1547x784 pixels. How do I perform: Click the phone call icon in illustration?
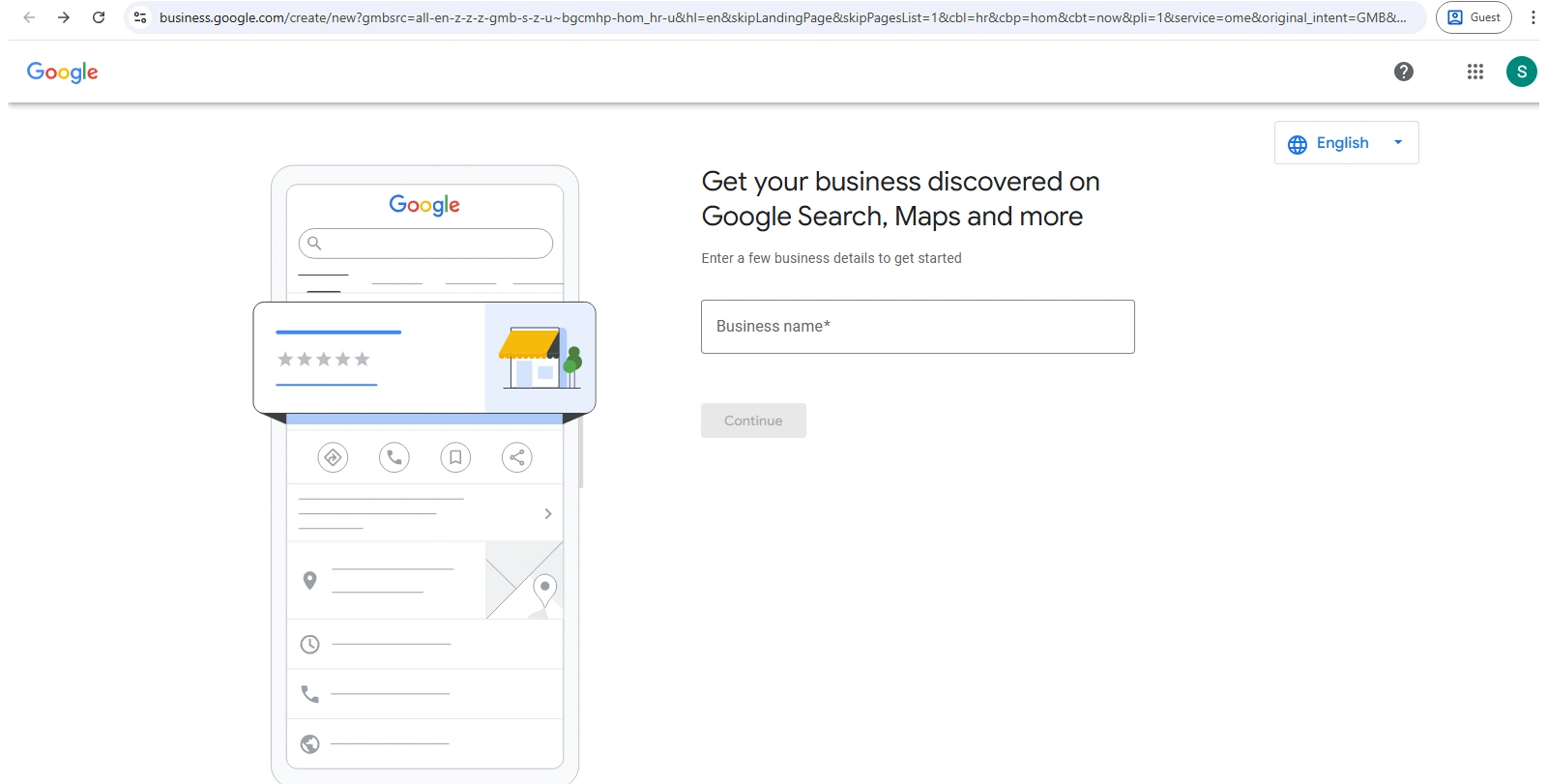coord(394,457)
